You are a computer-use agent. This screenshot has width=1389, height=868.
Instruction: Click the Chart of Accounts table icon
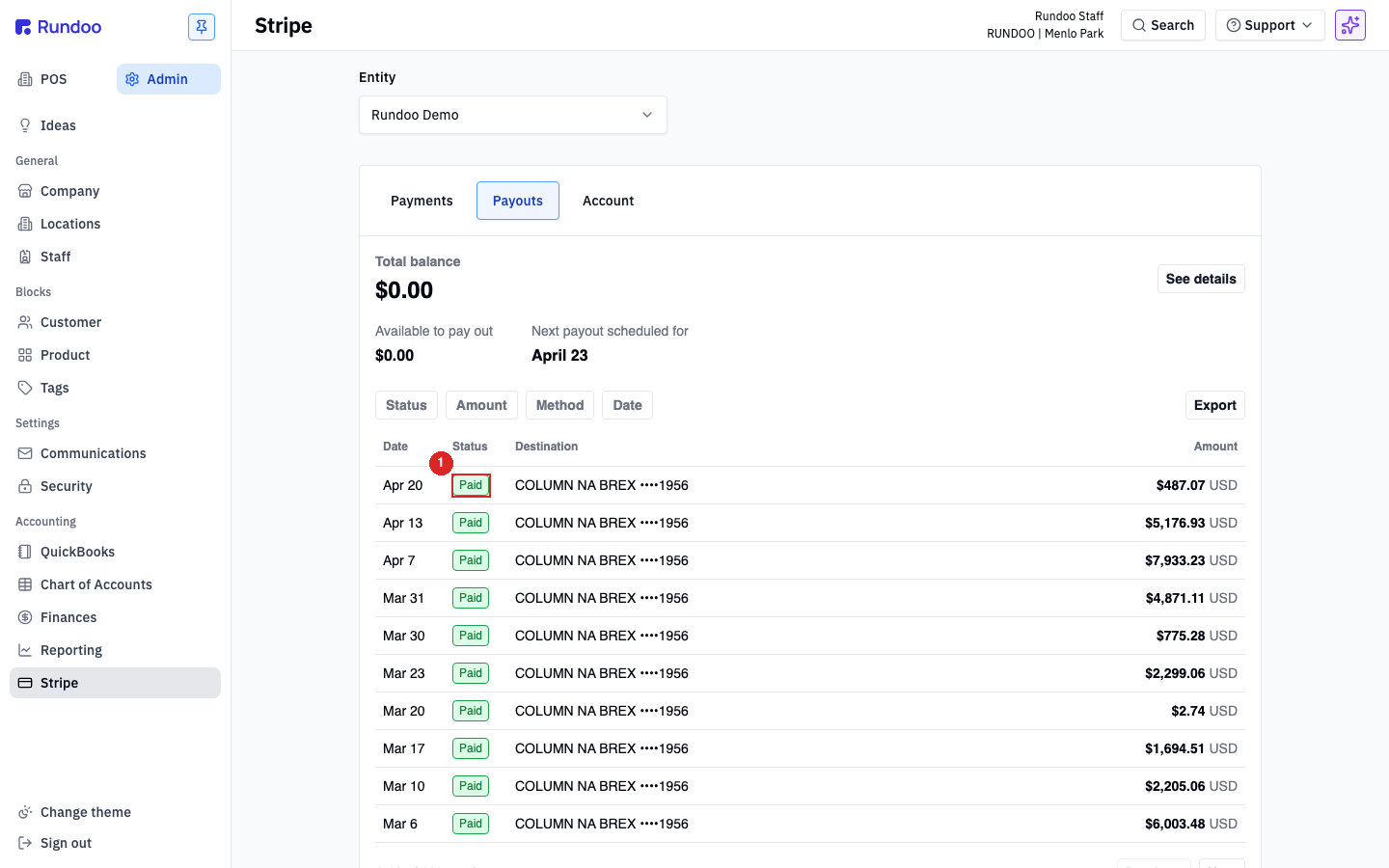25,584
